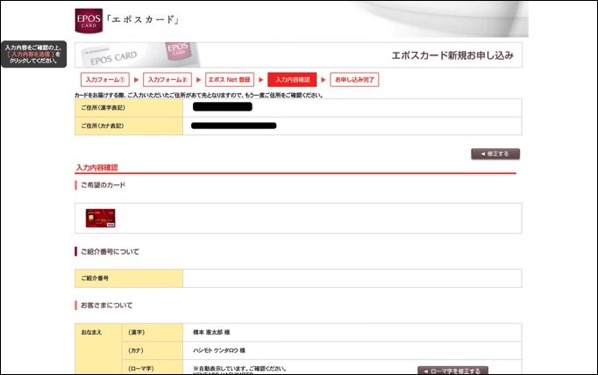Click the 修正する button under the address

tap(495, 154)
